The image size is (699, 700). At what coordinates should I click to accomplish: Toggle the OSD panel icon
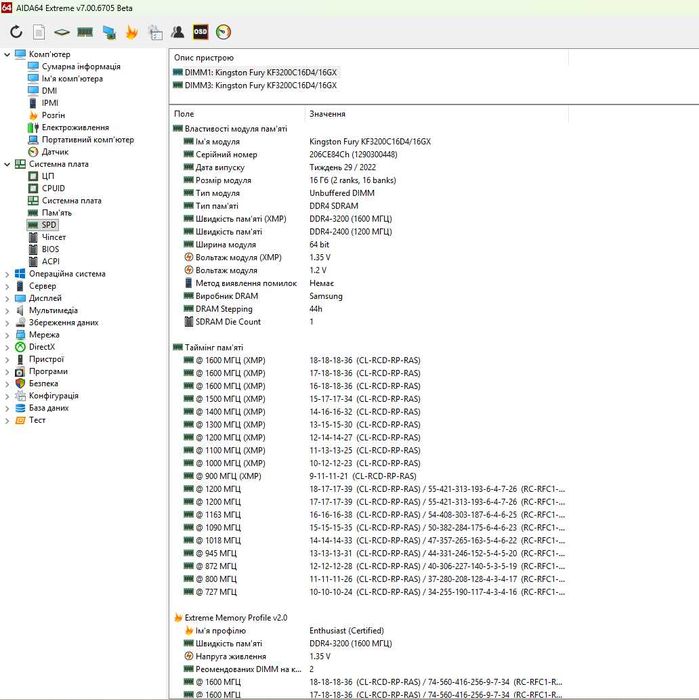coord(200,32)
